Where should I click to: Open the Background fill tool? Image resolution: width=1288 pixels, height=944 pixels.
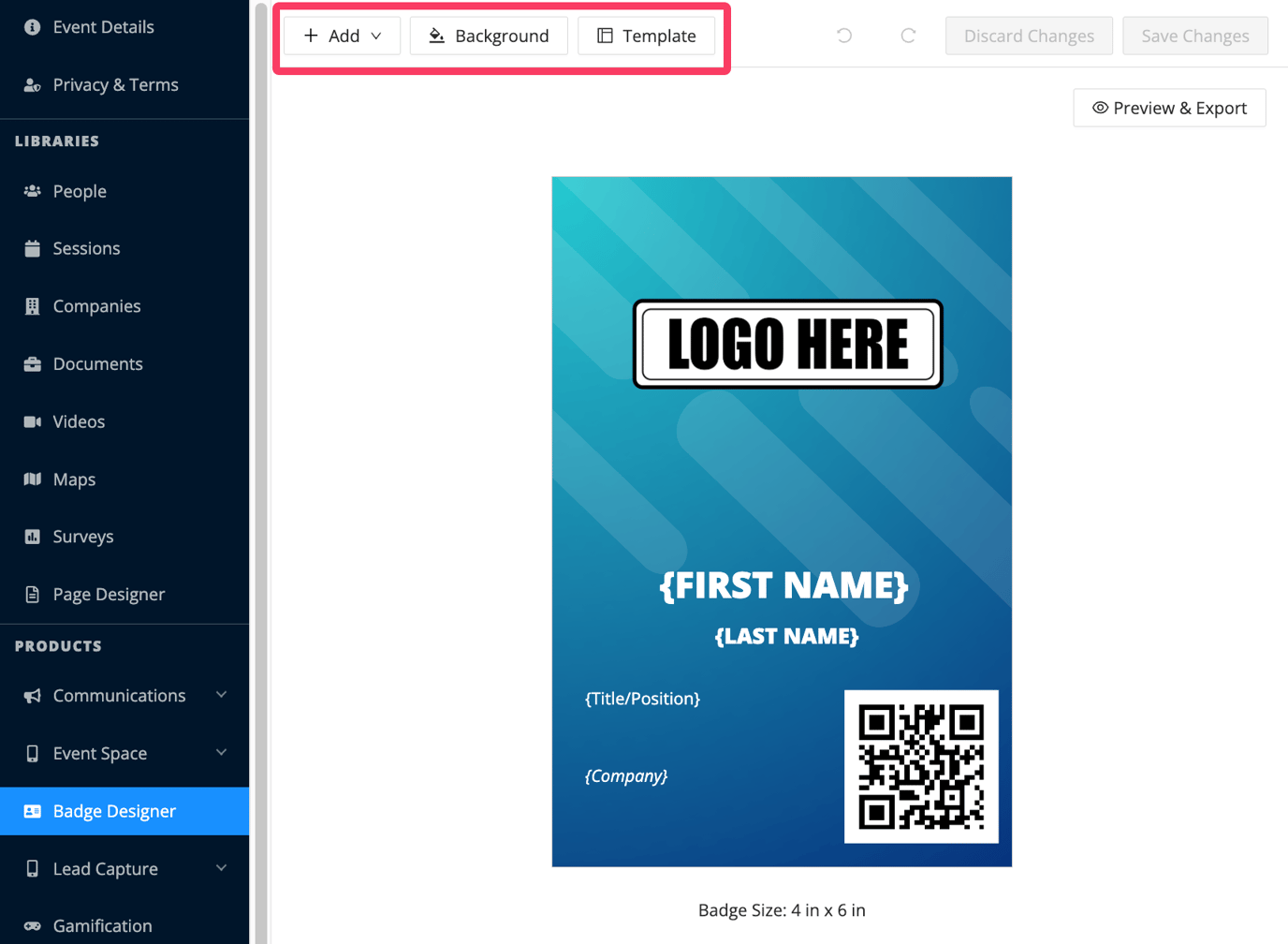click(x=489, y=36)
